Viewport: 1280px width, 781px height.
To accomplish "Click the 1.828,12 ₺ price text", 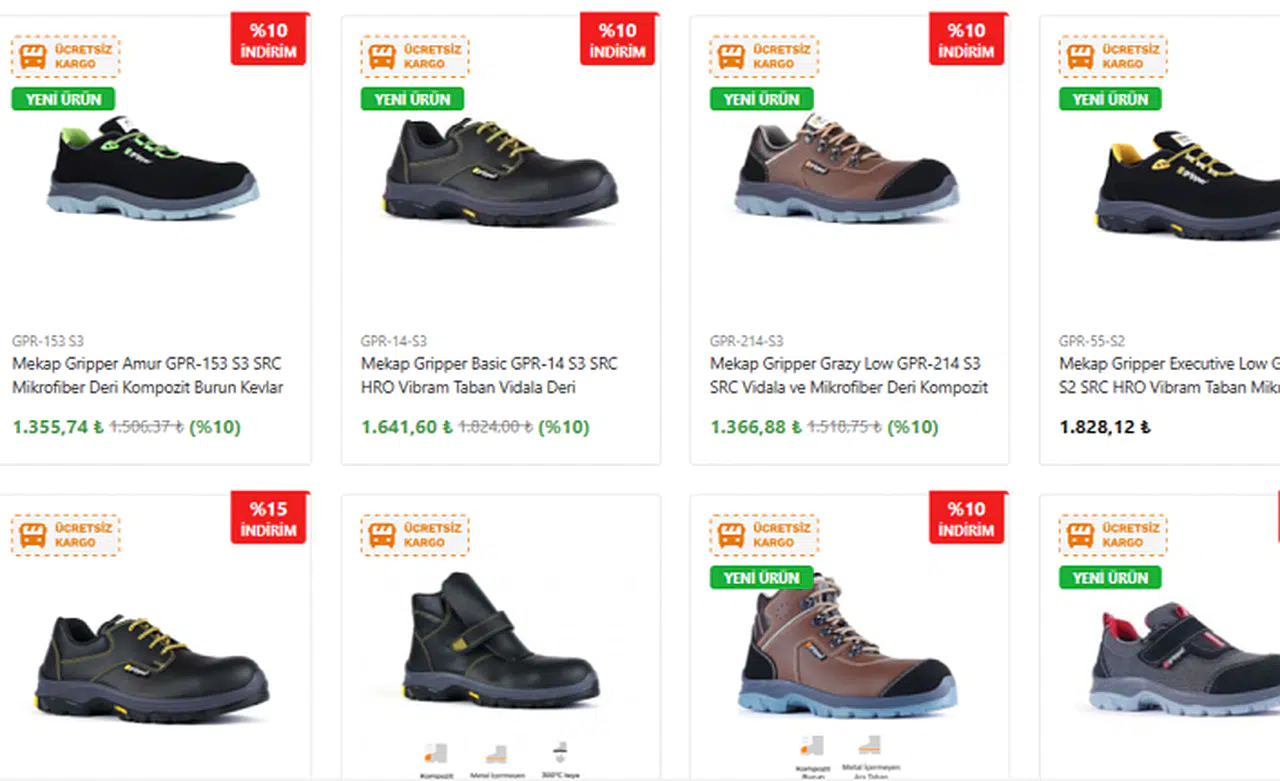I will 1104,427.
